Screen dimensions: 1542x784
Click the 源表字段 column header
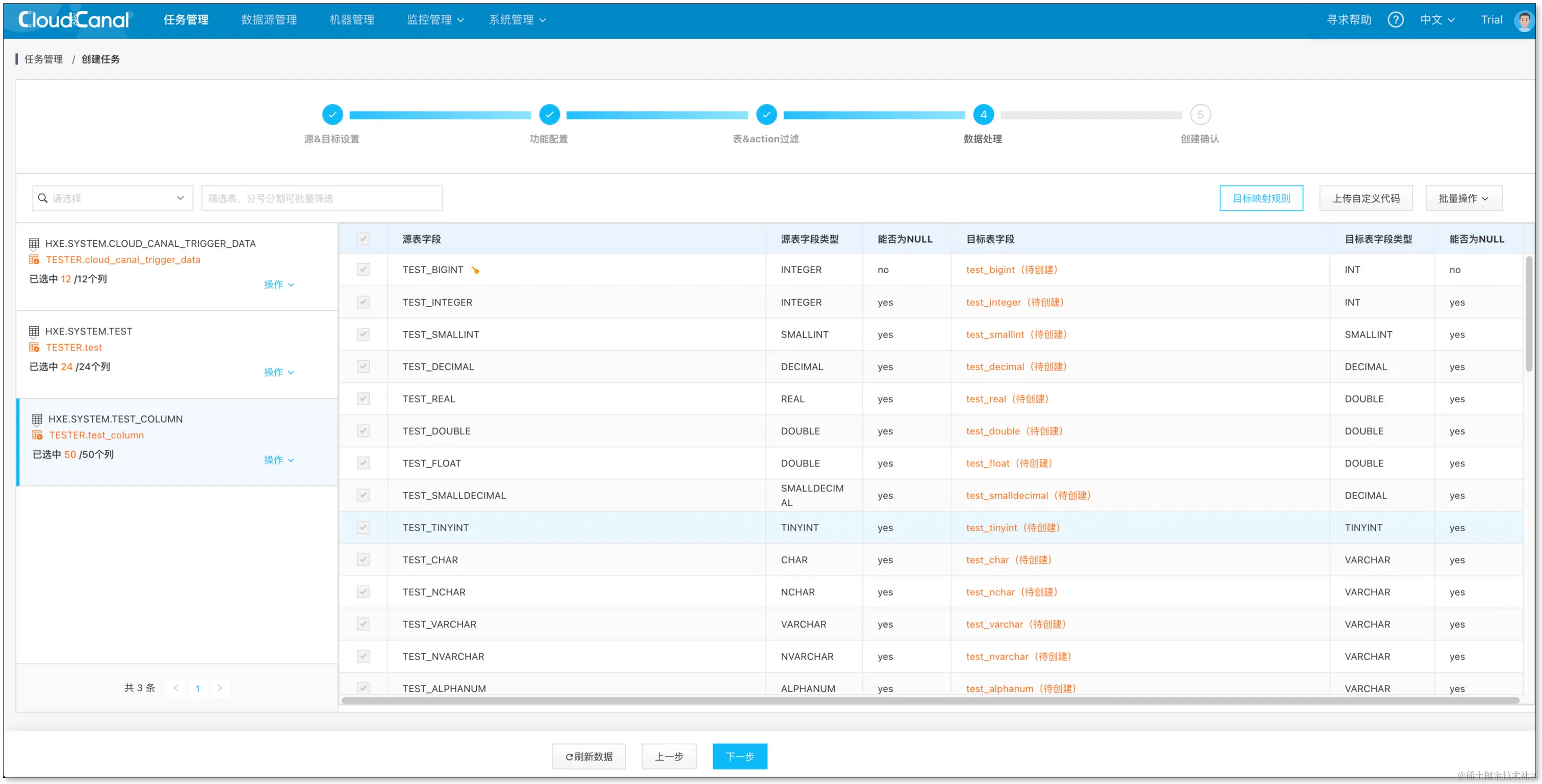click(421, 239)
